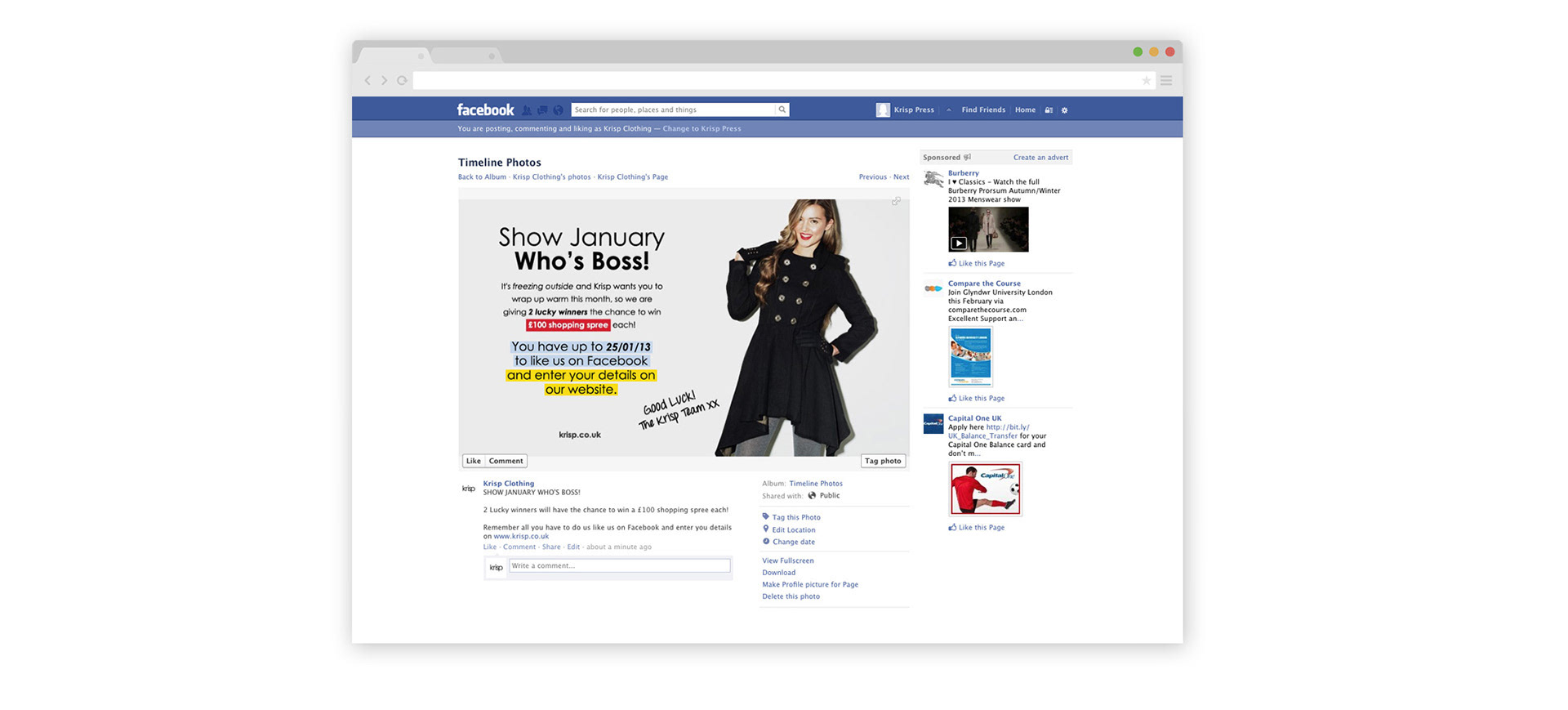Click the Edit Location pin icon

click(766, 529)
